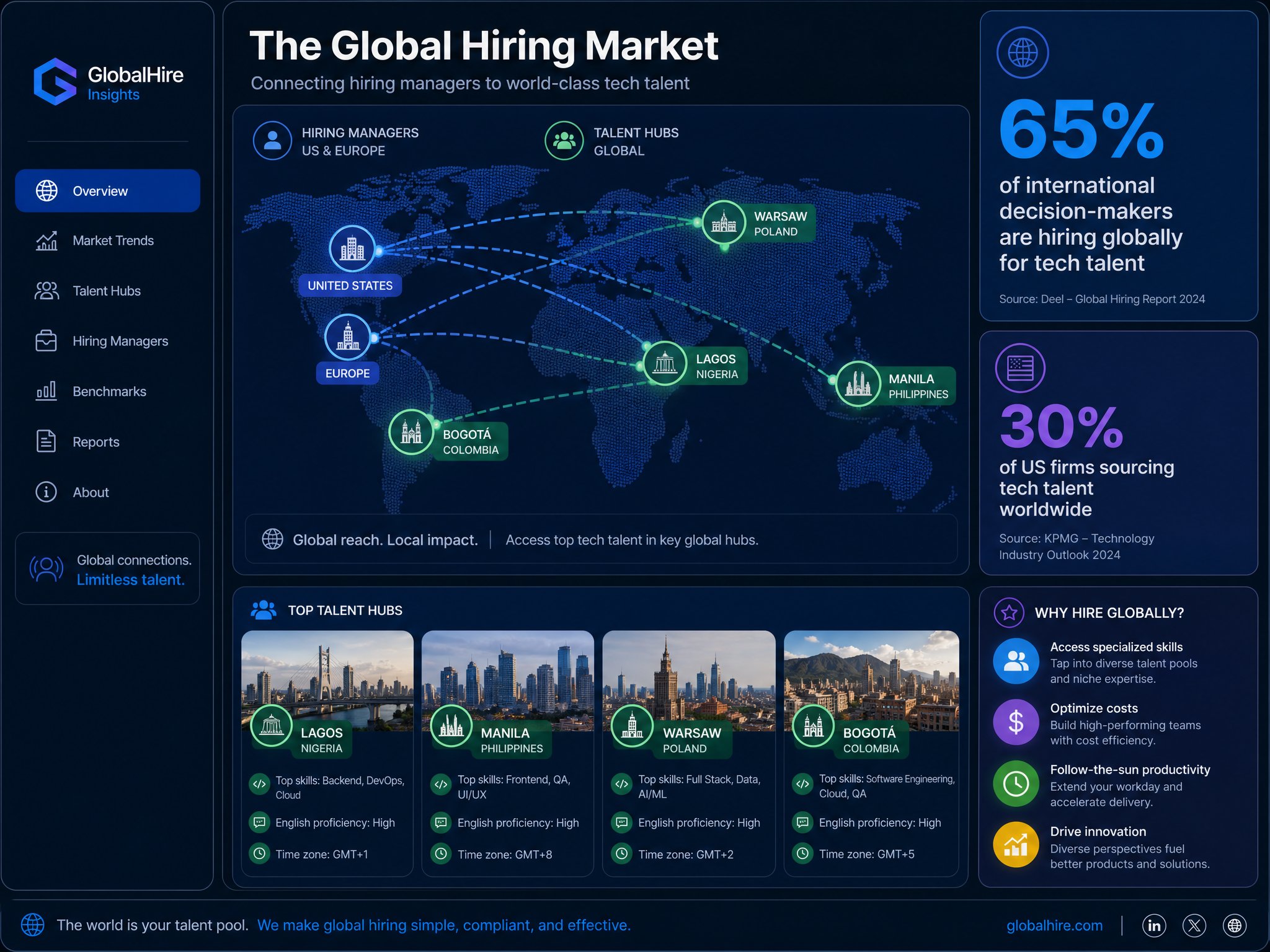Screen dimensions: 1270x952
Task: Select the Manila Philippines map marker
Action: pyautogui.click(x=858, y=384)
